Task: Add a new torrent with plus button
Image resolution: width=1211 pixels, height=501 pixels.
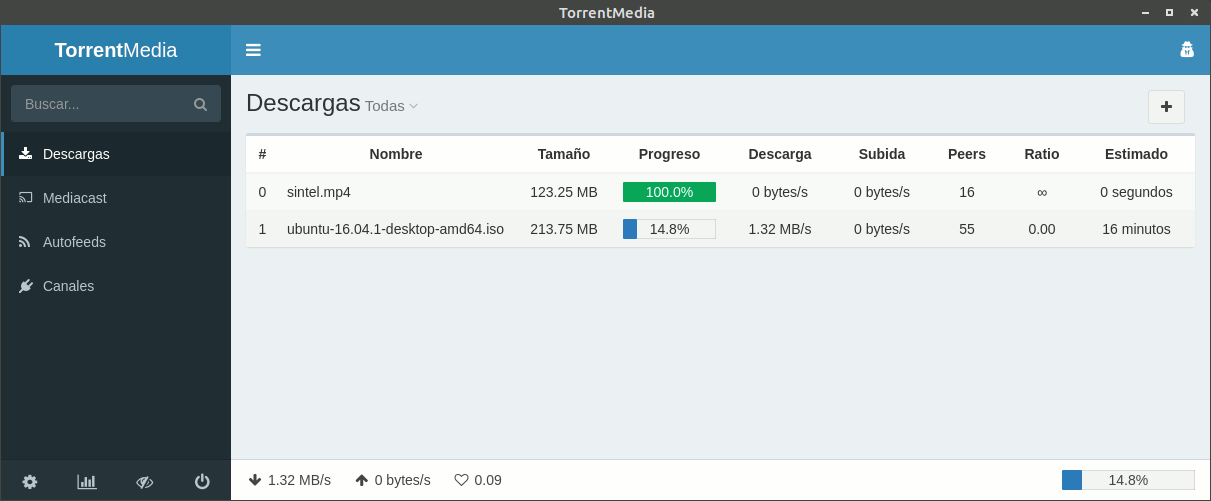Action: coord(1166,107)
